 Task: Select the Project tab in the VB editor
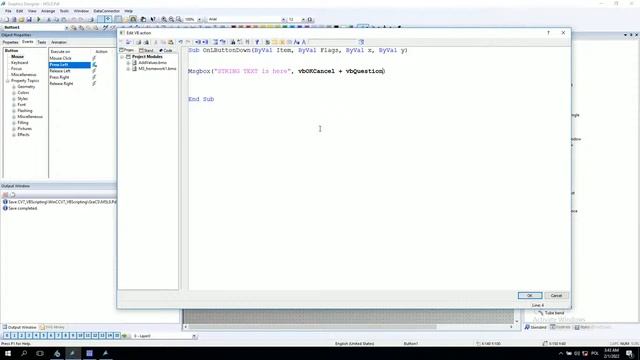127,50
